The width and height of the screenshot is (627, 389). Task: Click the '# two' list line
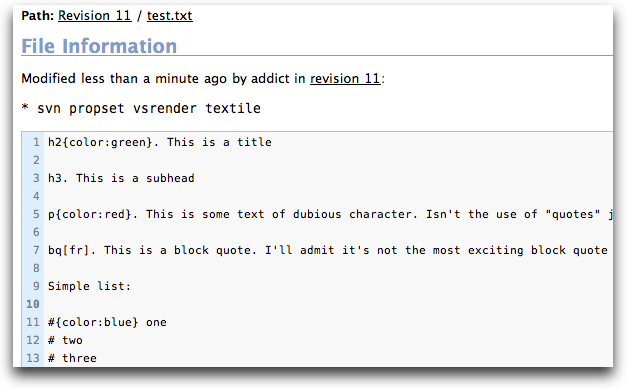pos(65,340)
